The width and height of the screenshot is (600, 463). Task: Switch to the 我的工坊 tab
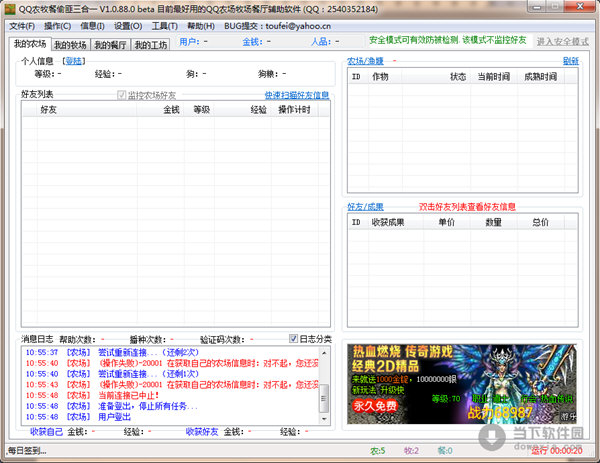(x=151, y=45)
